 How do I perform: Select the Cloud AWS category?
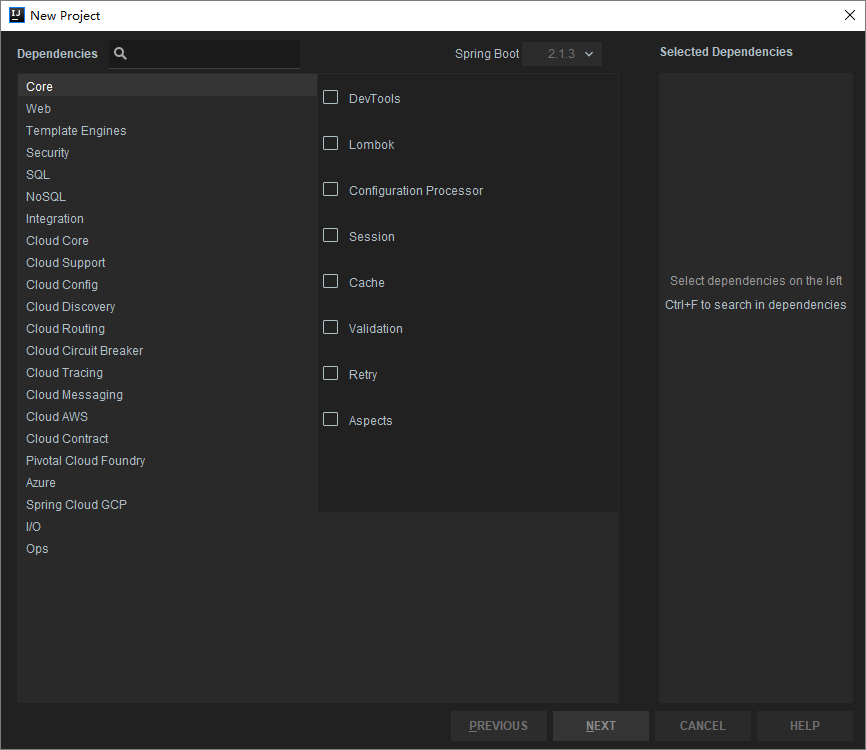167,417
